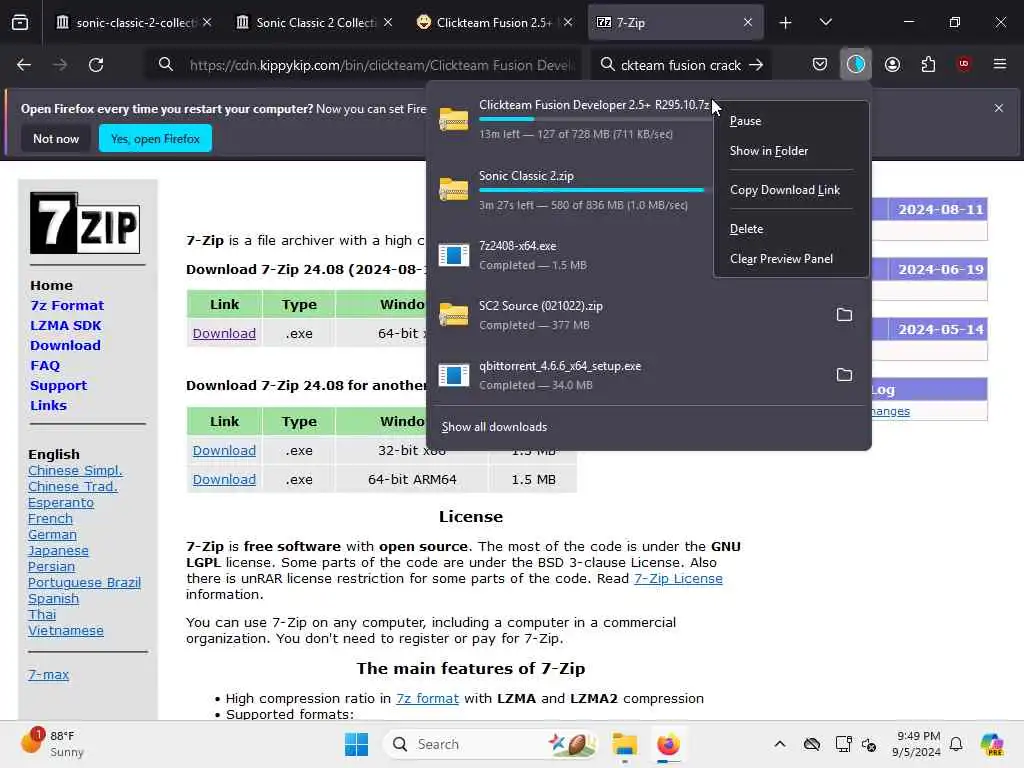The width and height of the screenshot is (1024, 768).
Task: Click the 64-bit ARM64 Download link
Action: coord(224,479)
